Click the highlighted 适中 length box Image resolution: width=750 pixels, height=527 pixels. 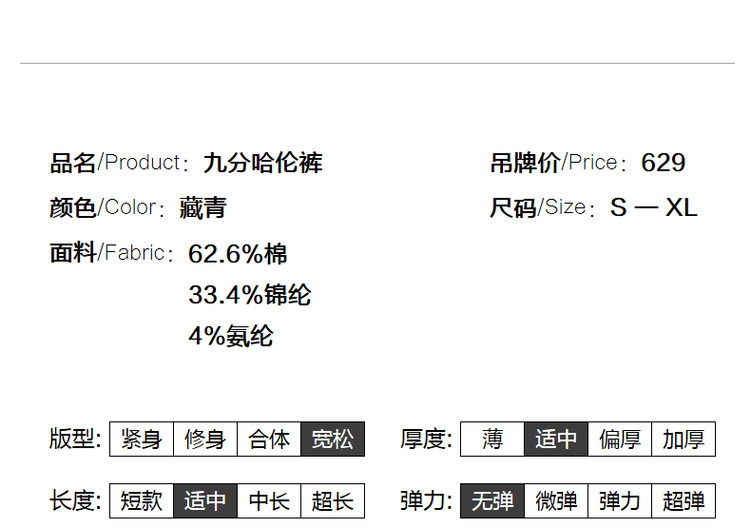coord(205,501)
